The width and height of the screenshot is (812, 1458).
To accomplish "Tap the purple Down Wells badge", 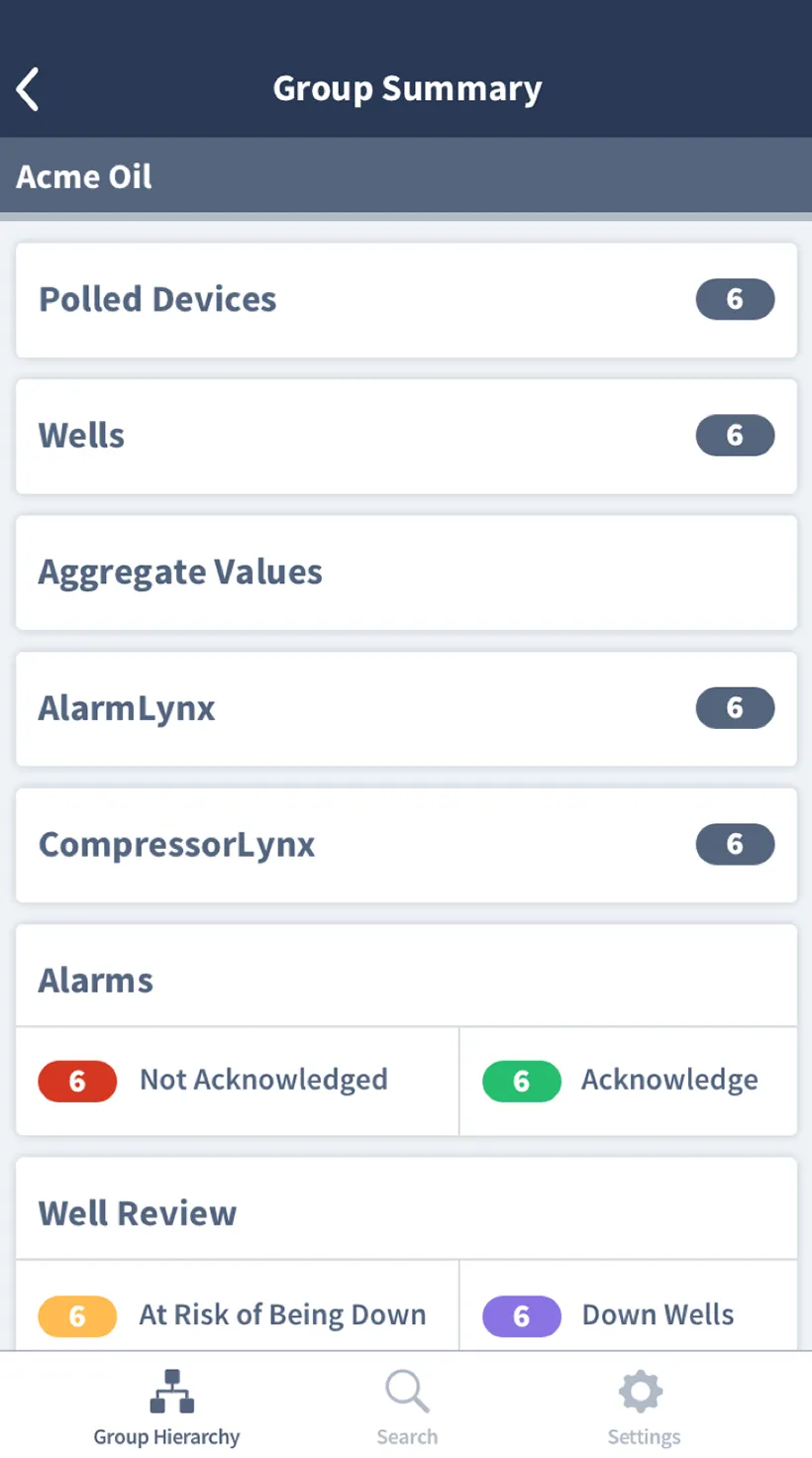I will click(x=522, y=1316).
